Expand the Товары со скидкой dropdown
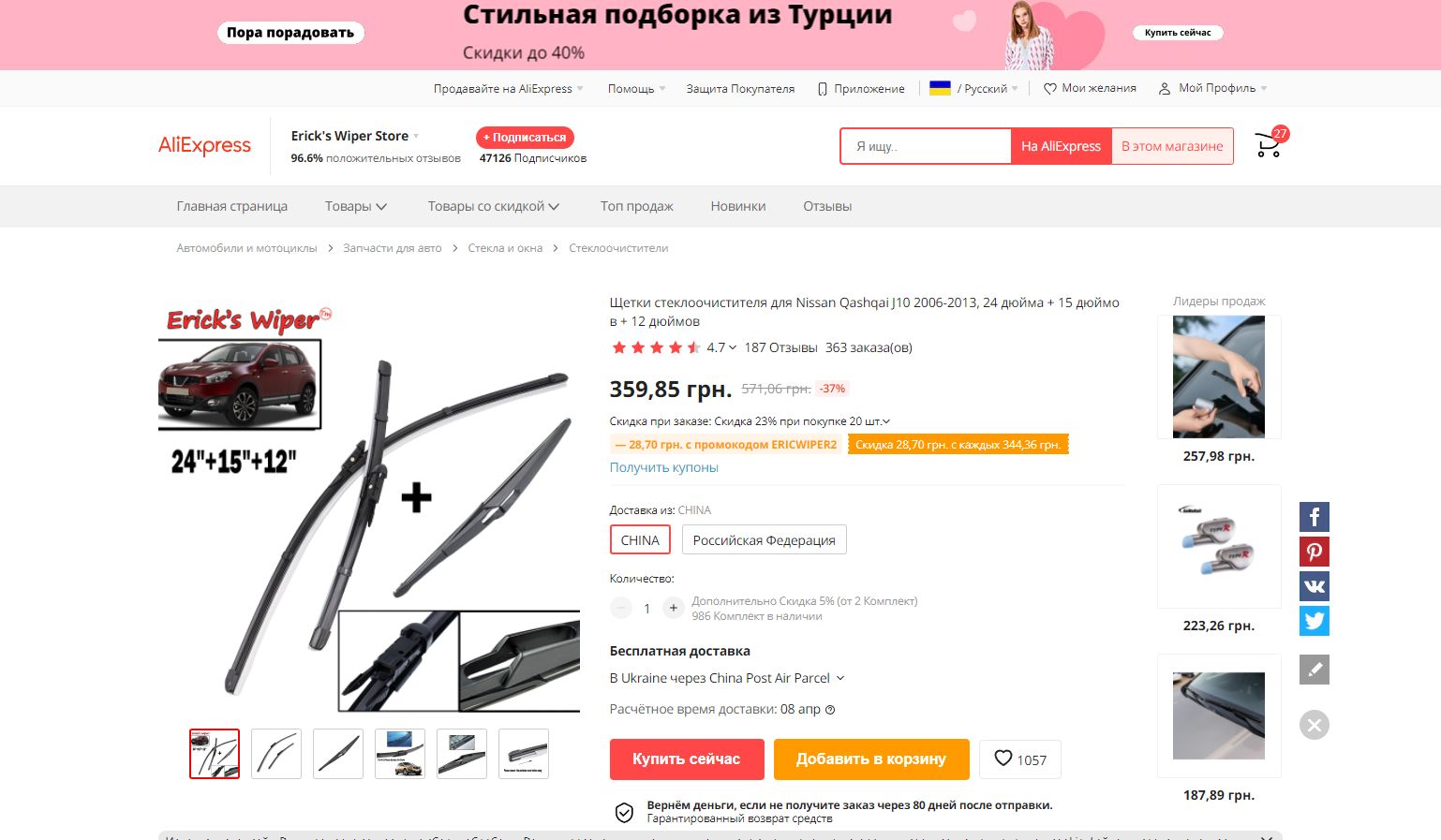 click(494, 206)
